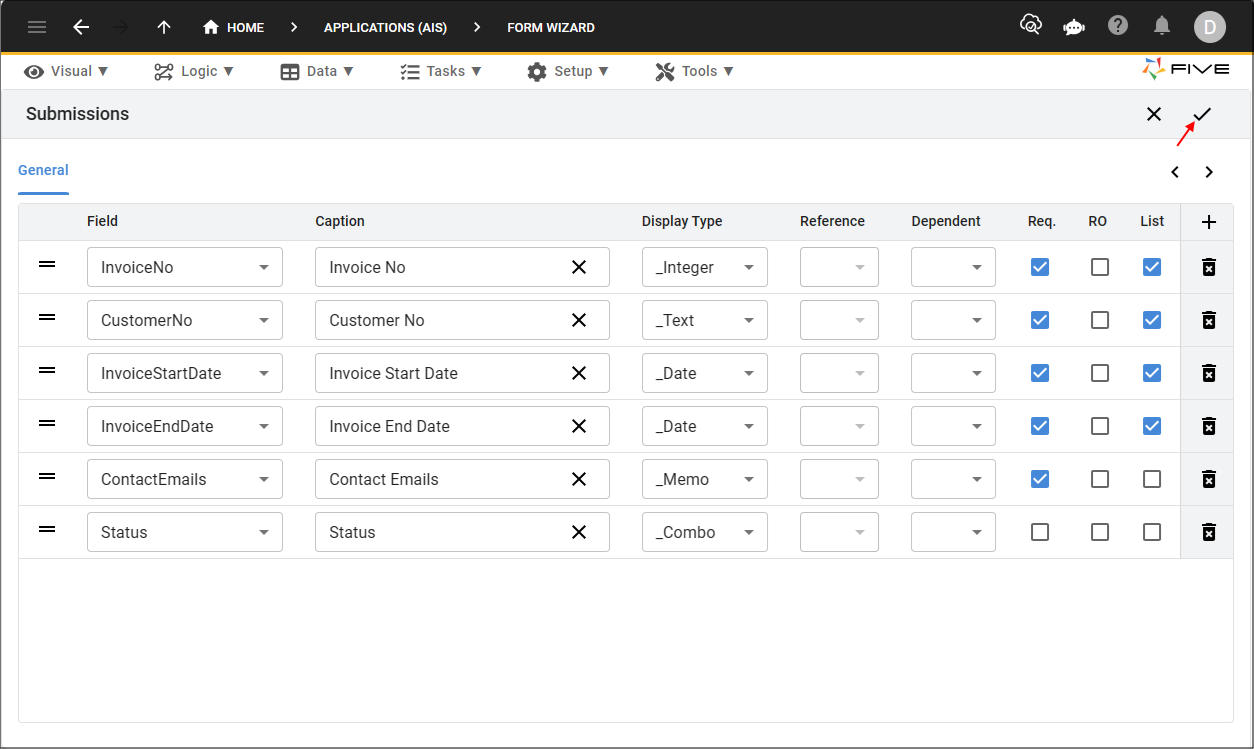1254x749 pixels.
Task: Delete the InvoiceNo field row
Action: pyautogui.click(x=1208, y=267)
